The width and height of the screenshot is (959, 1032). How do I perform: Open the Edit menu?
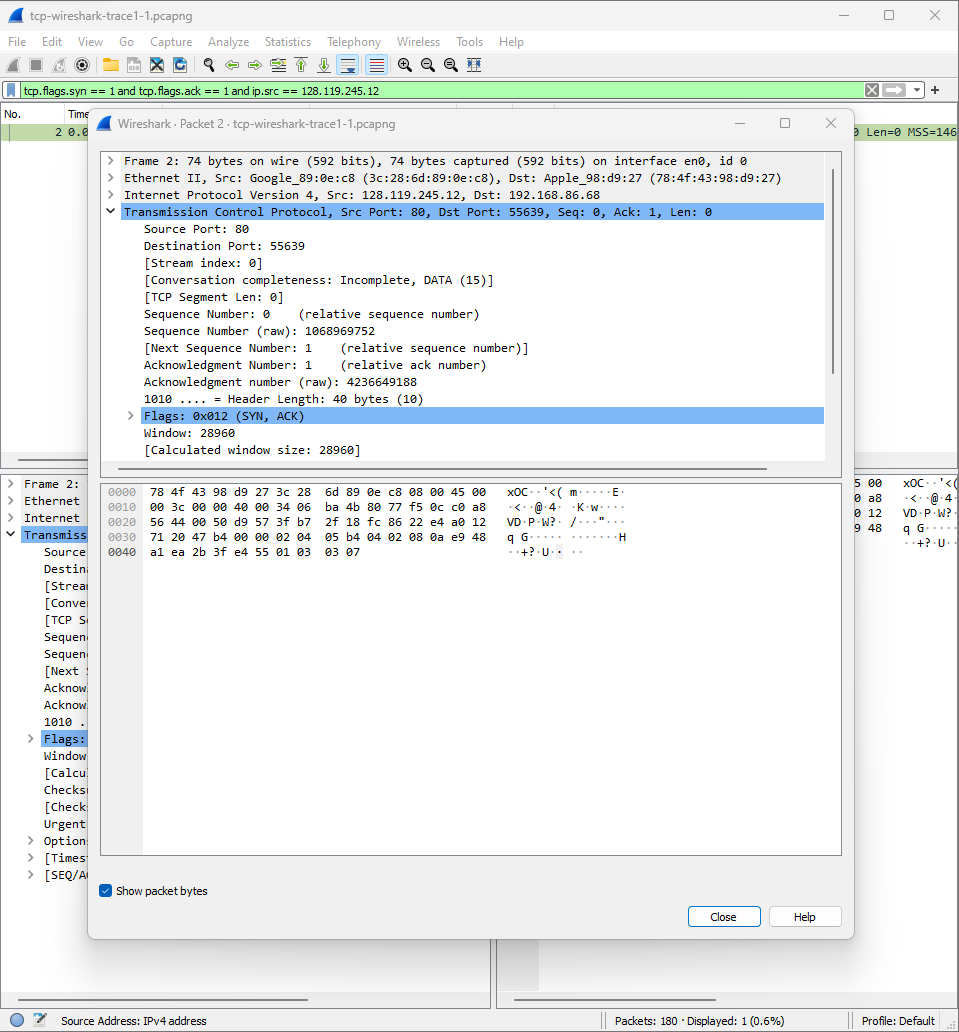click(52, 41)
